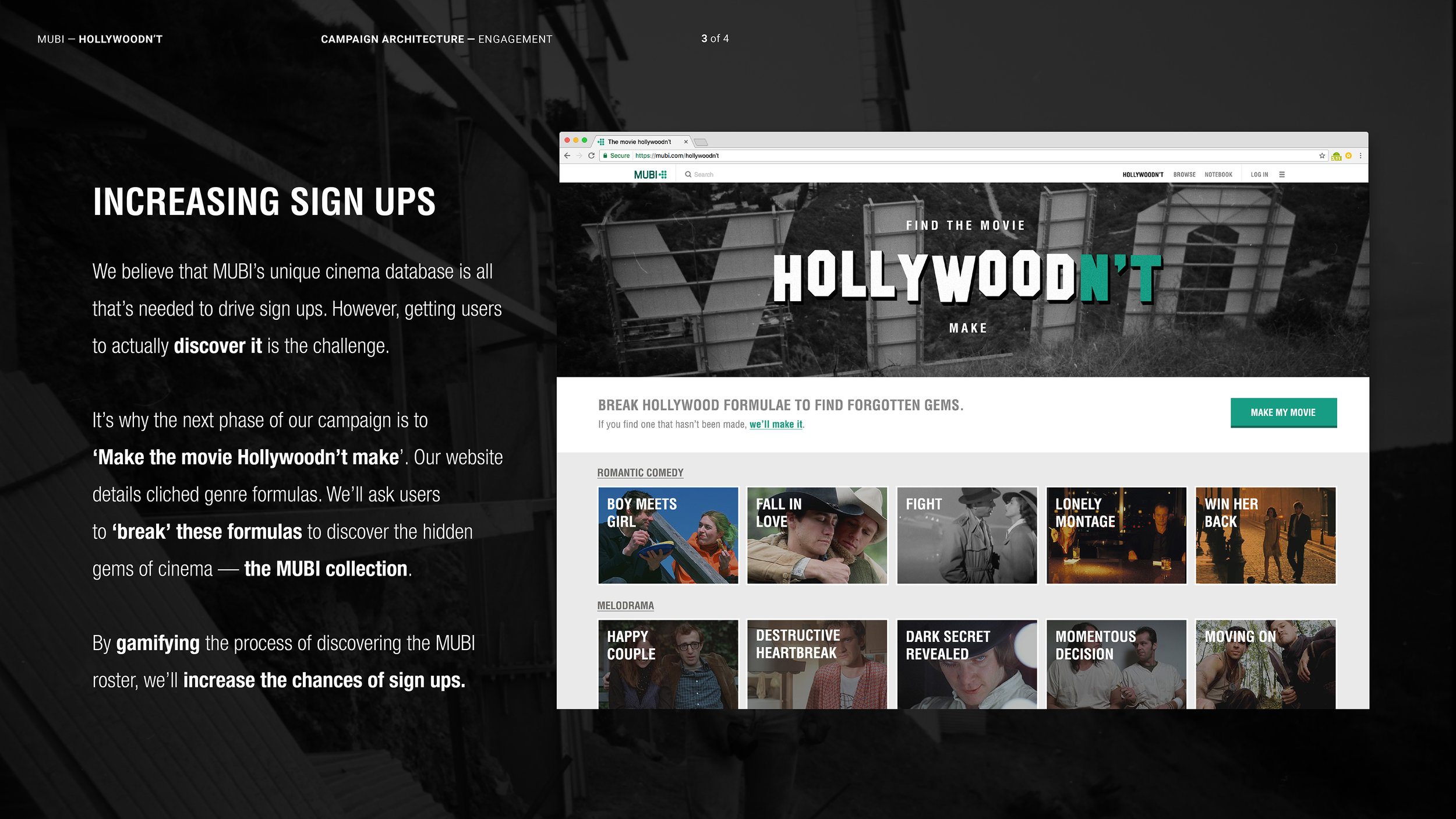1456x819 pixels.
Task: Open the browser three-dot menu
Action: click(1360, 156)
